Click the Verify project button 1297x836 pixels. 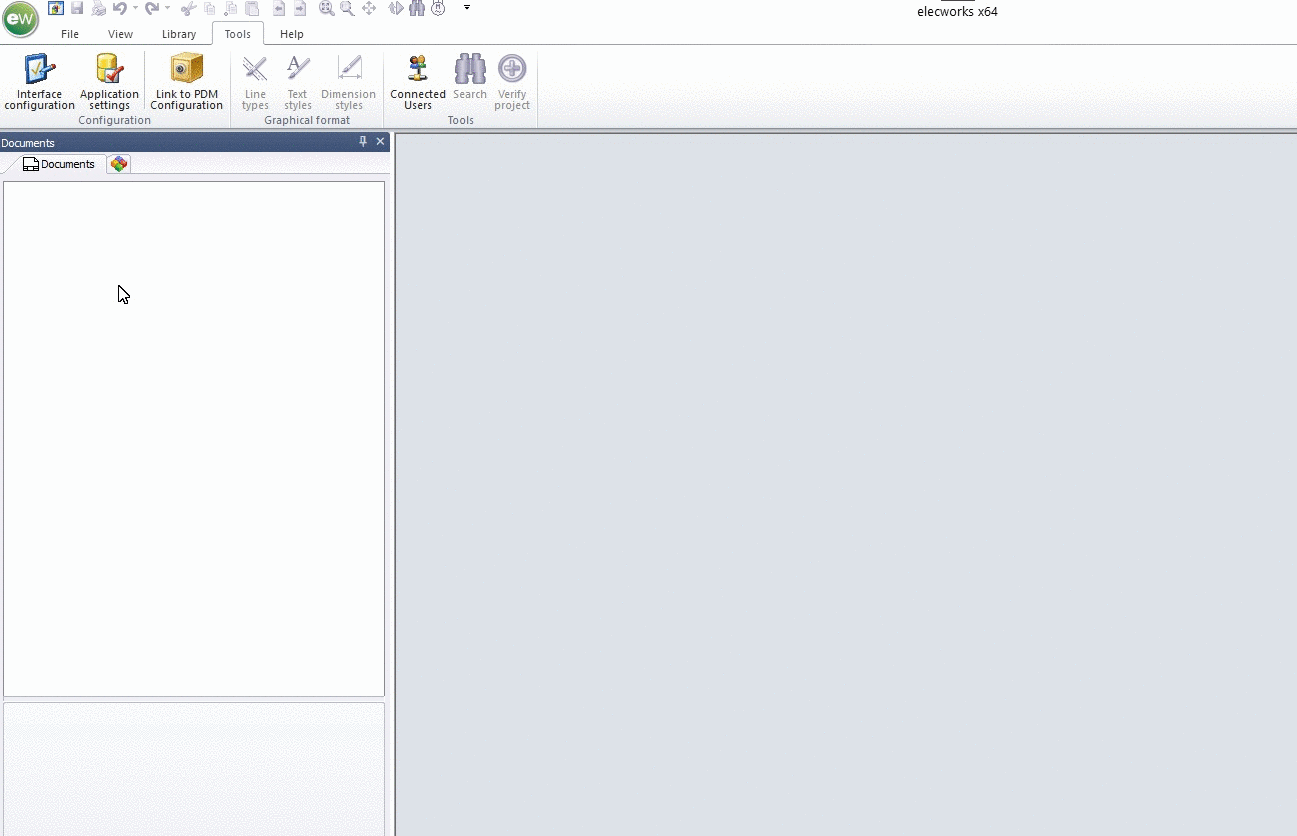point(512,82)
